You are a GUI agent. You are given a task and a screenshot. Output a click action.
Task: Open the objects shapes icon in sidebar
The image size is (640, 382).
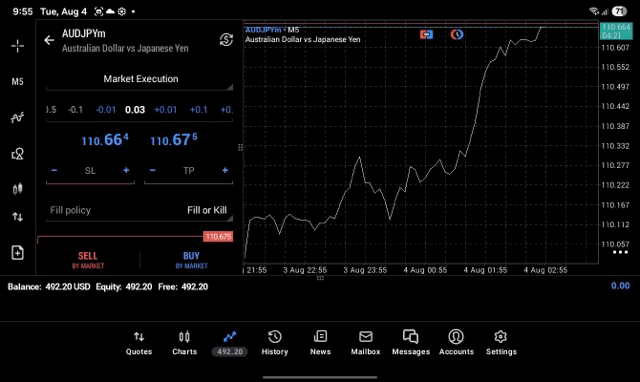coord(17,153)
